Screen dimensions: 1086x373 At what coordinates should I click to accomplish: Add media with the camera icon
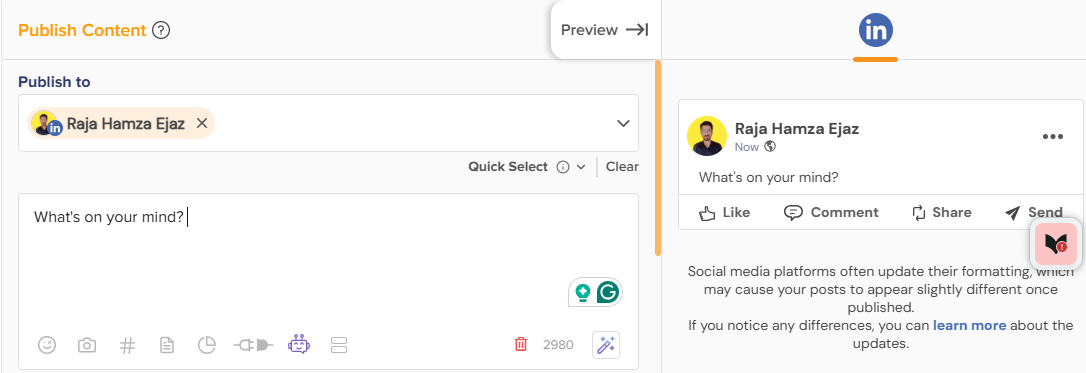(87, 345)
